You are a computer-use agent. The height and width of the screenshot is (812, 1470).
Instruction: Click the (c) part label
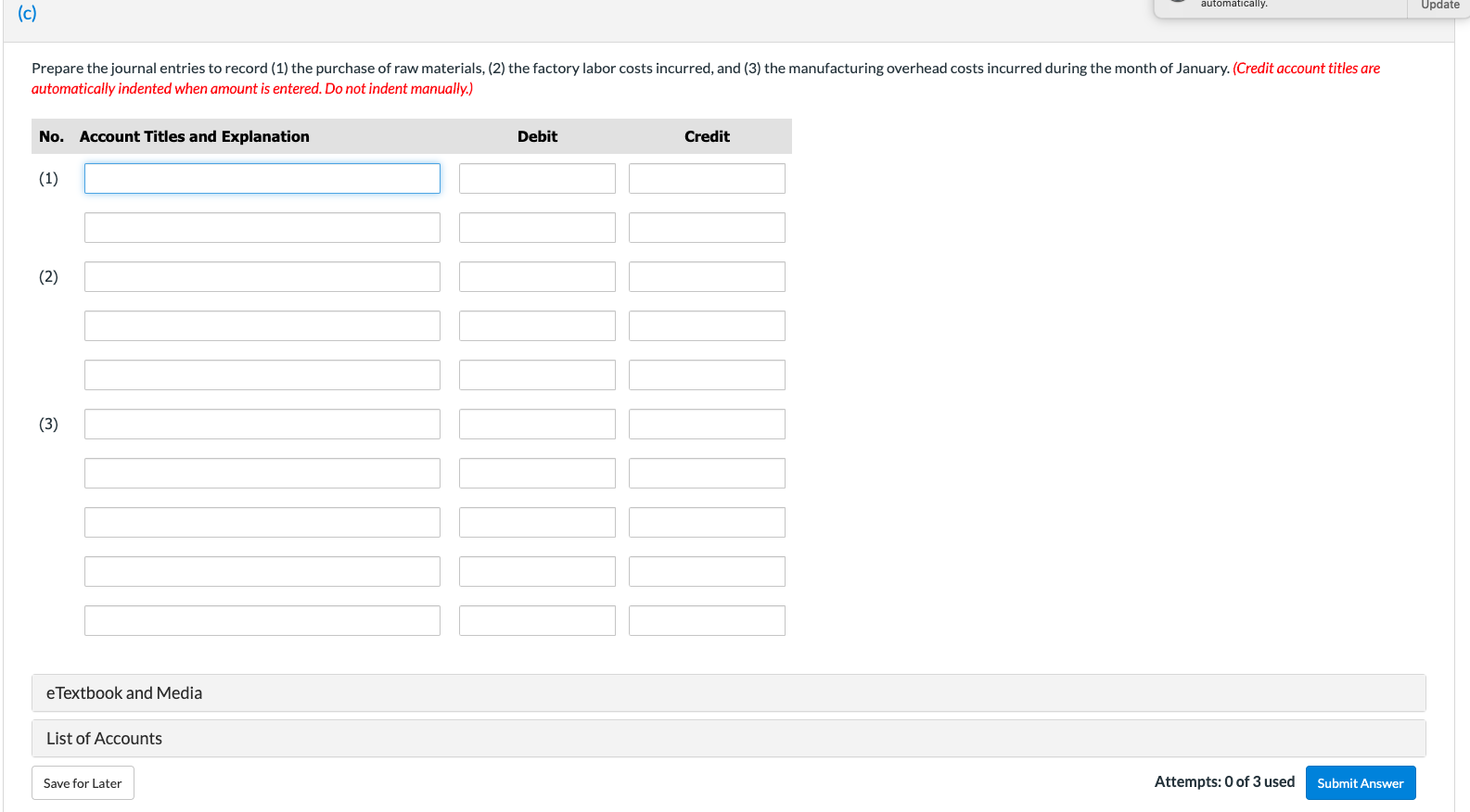[27, 13]
